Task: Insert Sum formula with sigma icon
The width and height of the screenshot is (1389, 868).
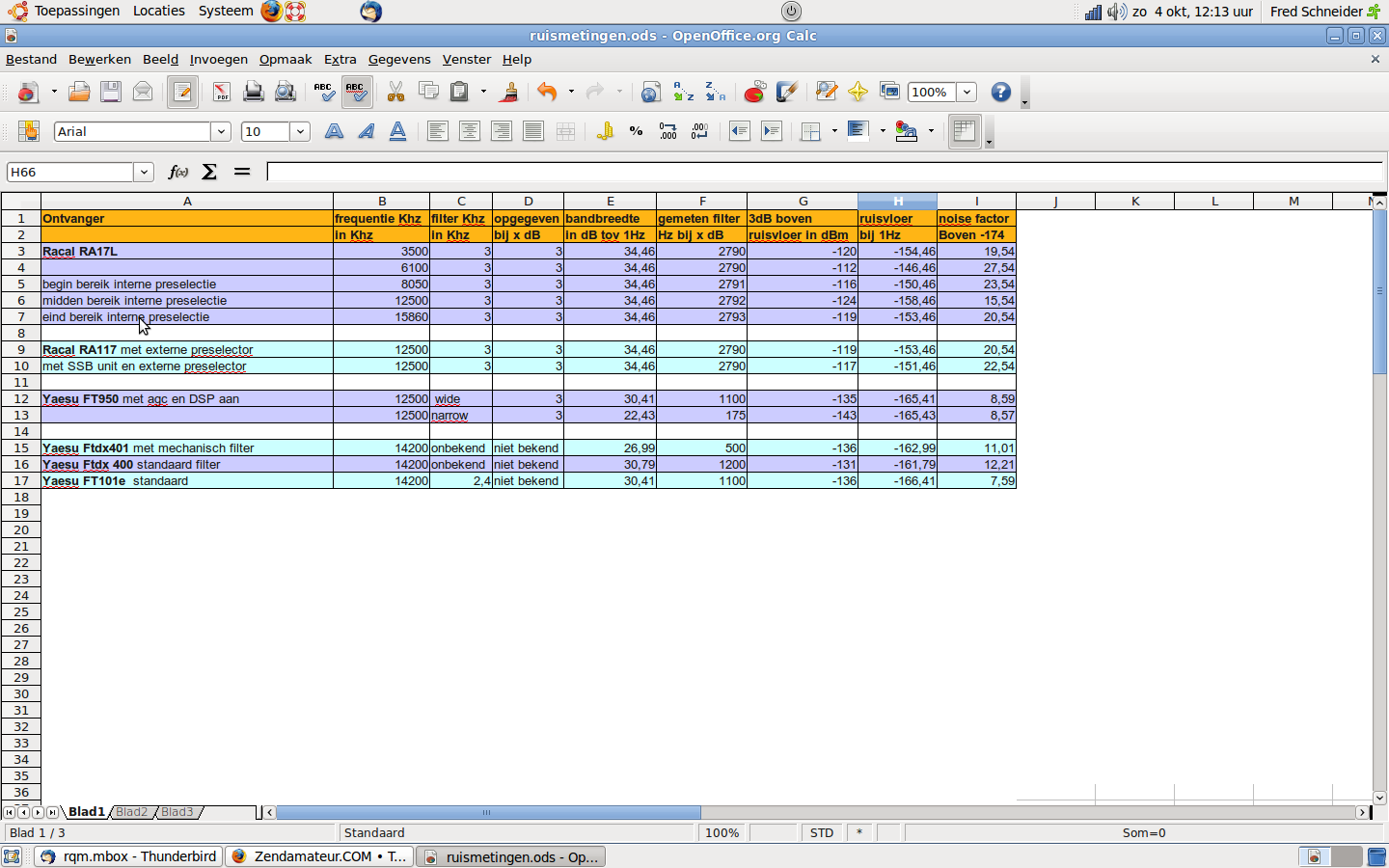Action: (209, 172)
